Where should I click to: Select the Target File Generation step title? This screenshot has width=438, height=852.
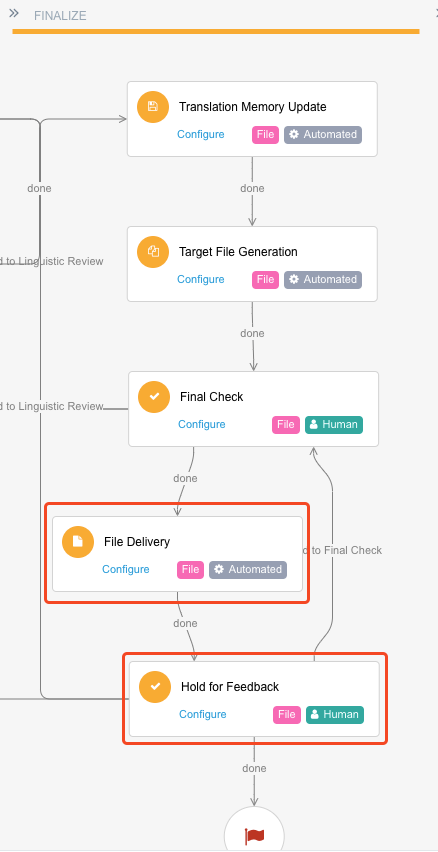click(239, 252)
